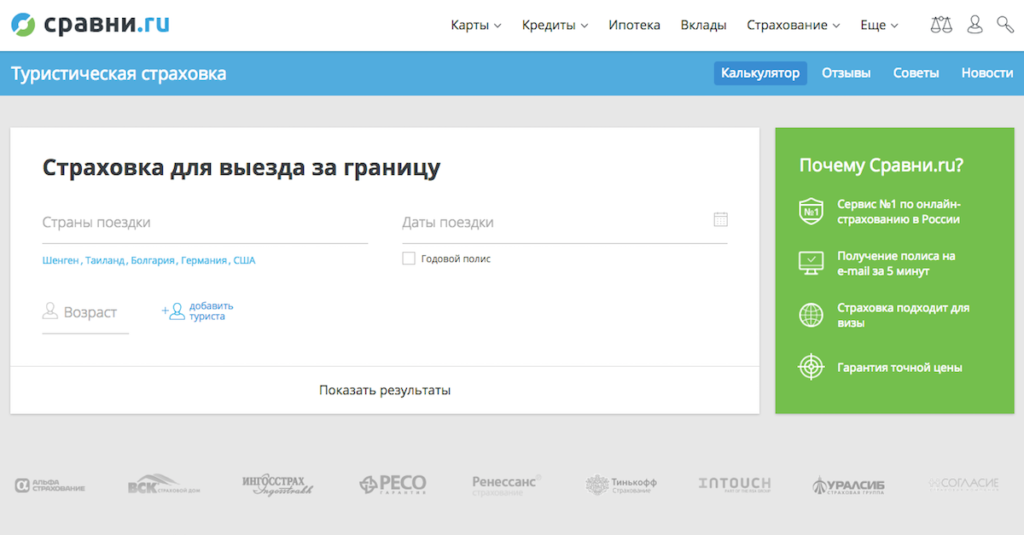The width and height of the screenshot is (1024, 535).
Task: Expand the Карты dropdown menu
Action: pyautogui.click(x=475, y=25)
